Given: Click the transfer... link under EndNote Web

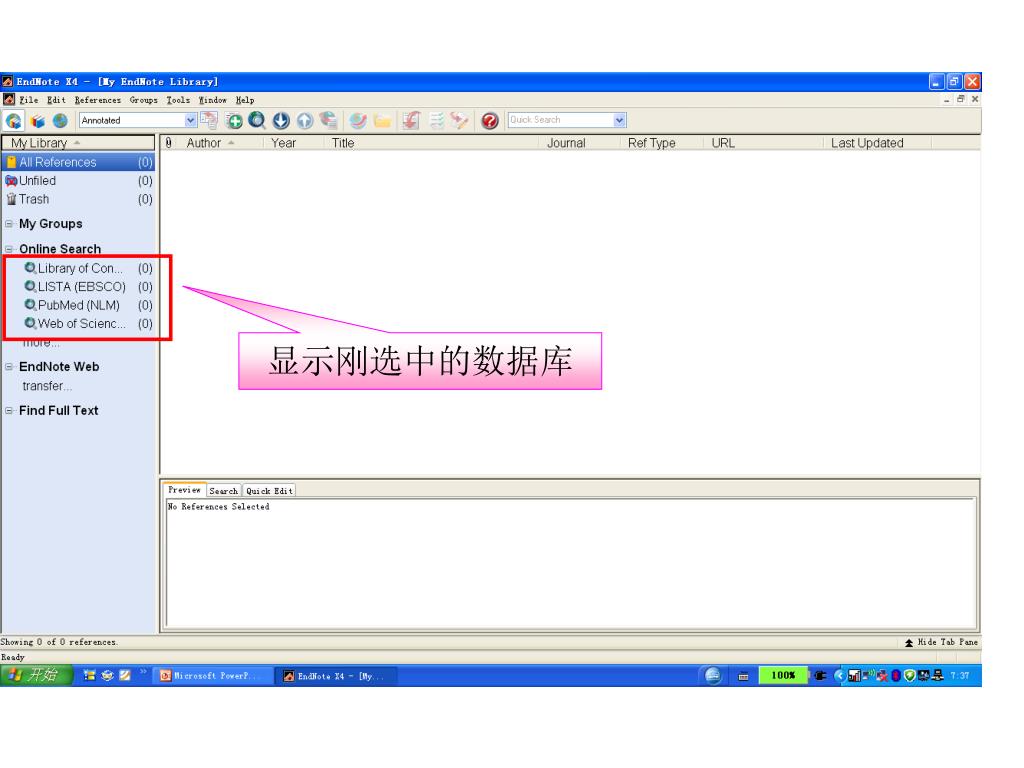Looking at the screenshot, I should point(47,386).
